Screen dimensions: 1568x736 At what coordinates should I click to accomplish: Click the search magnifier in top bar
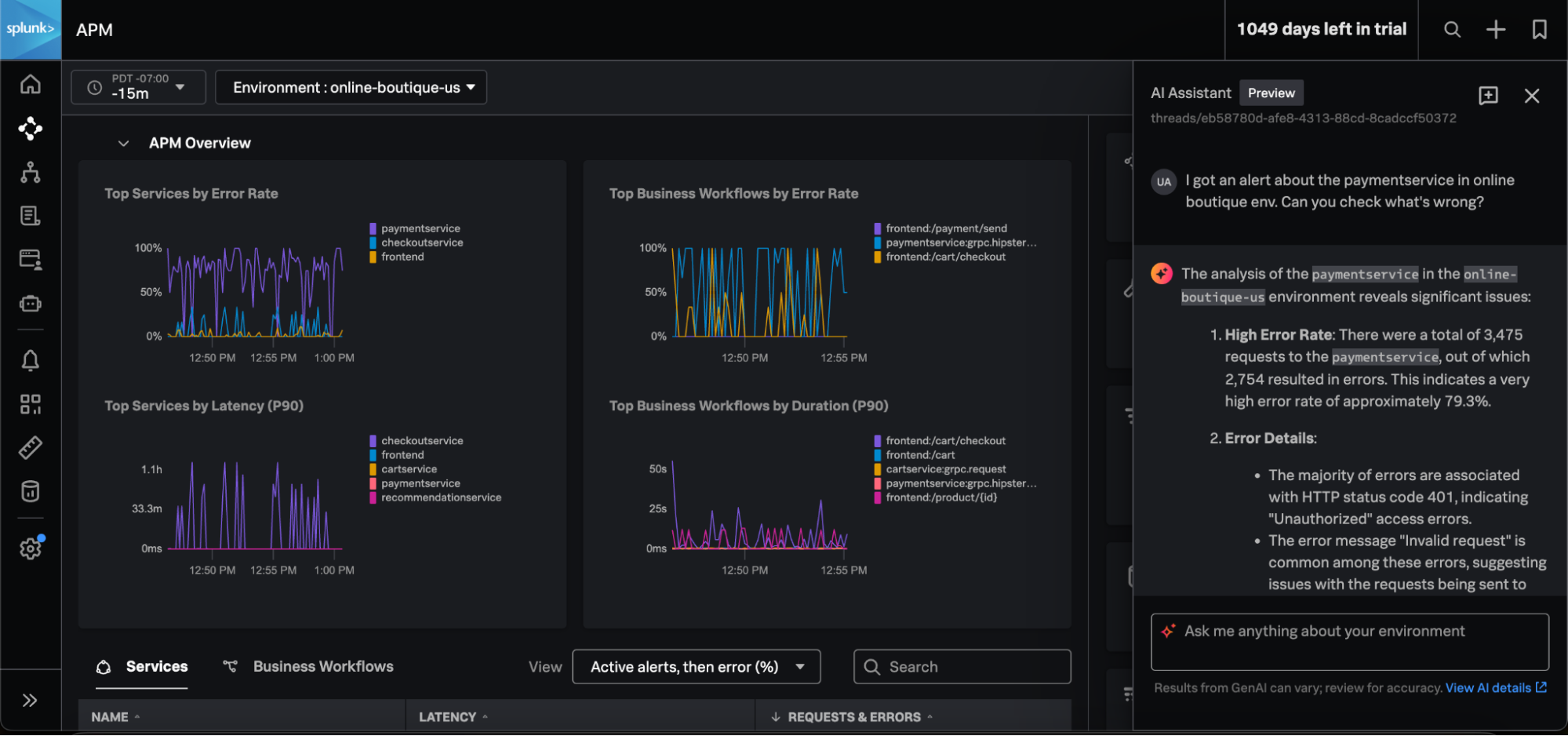(x=1453, y=30)
